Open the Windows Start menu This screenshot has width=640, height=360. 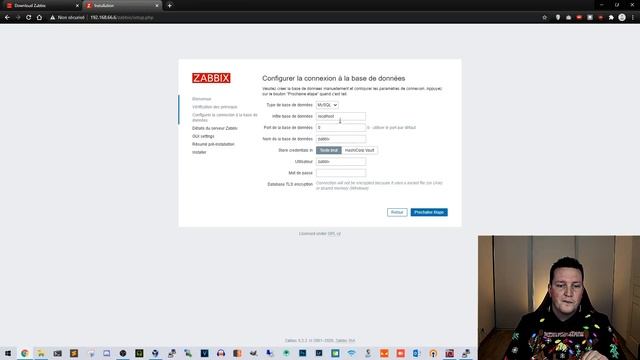tap(8, 353)
